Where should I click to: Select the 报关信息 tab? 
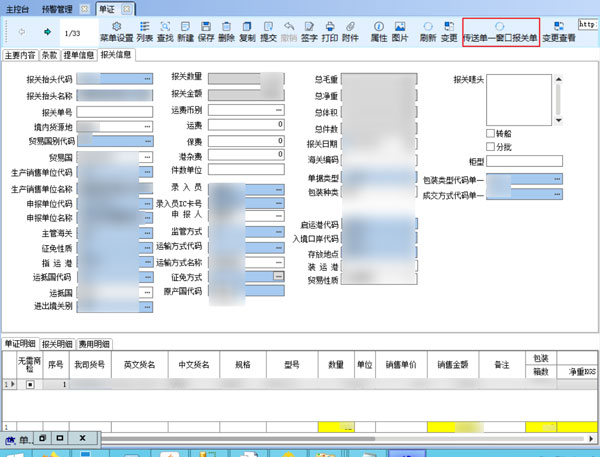[116, 55]
